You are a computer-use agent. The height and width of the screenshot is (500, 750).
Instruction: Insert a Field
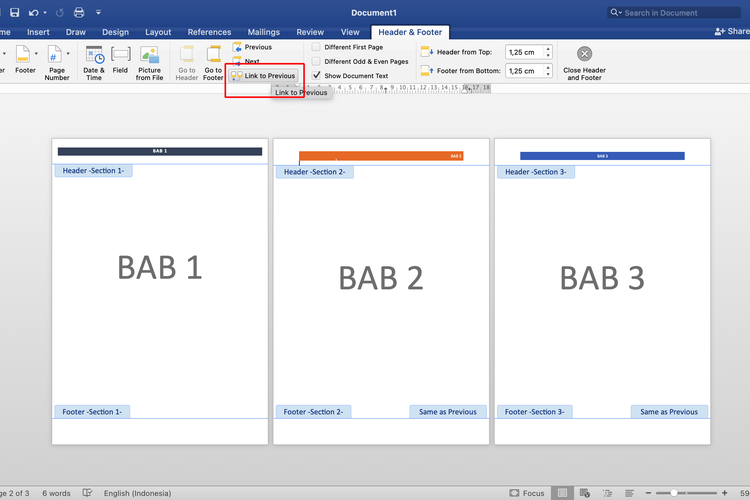click(120, 60)
